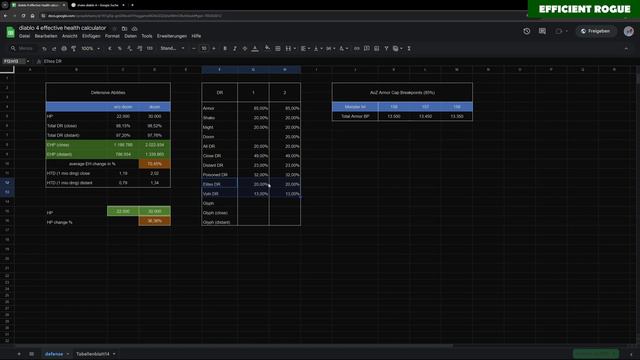Screen dimensions: 640x360
Task: Format selection as currency (€)
Action: click(110, 48)
